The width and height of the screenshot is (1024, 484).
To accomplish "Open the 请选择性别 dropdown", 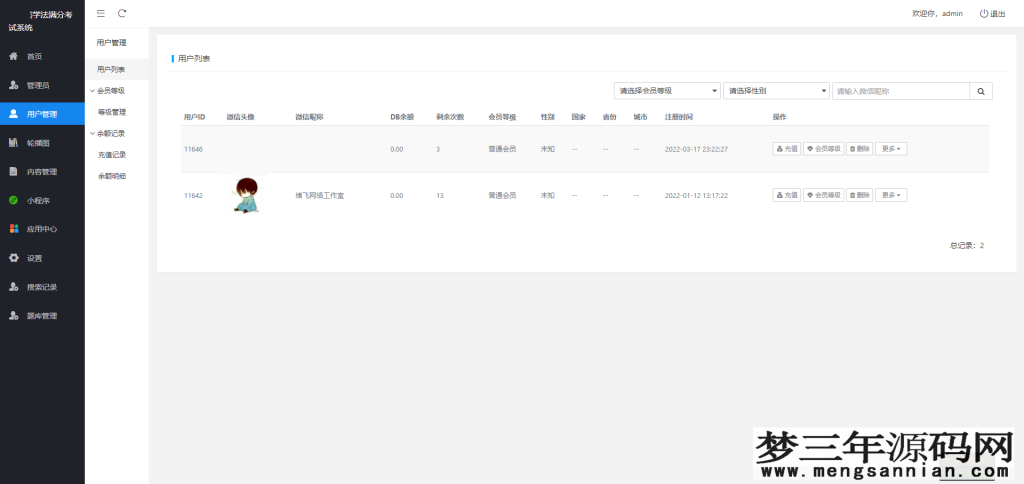I will [x=776, y=91].
